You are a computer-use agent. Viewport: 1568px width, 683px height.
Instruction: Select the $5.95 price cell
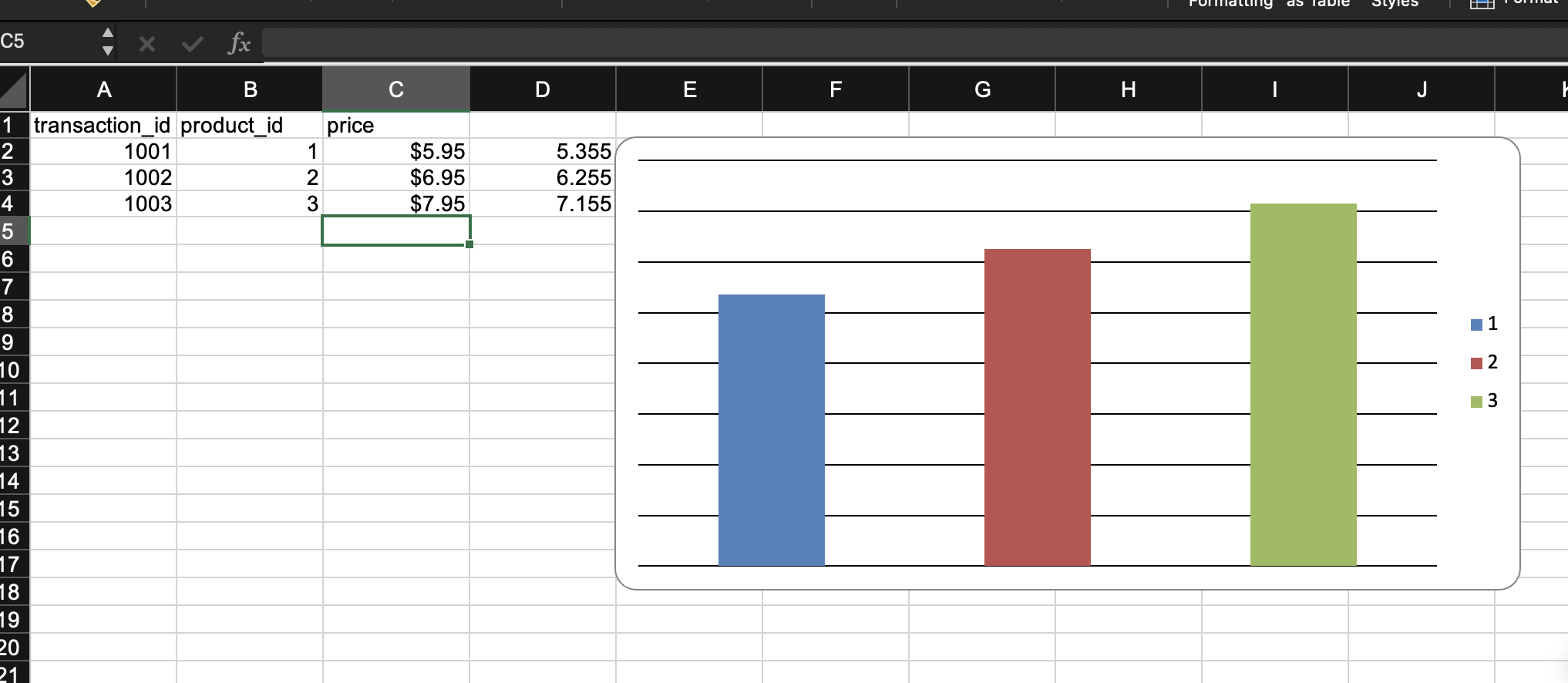click(396, 151)
